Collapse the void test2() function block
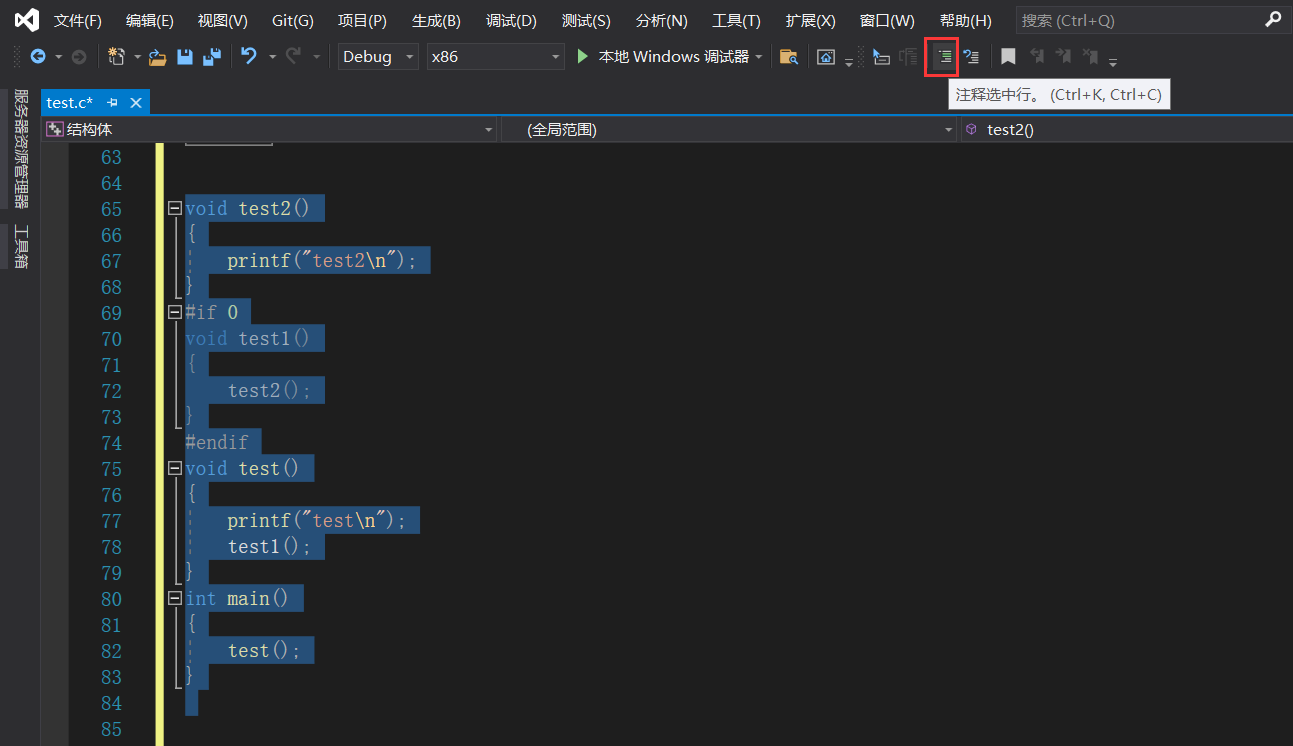The image size is (1293, 746). tap(175, 209)
